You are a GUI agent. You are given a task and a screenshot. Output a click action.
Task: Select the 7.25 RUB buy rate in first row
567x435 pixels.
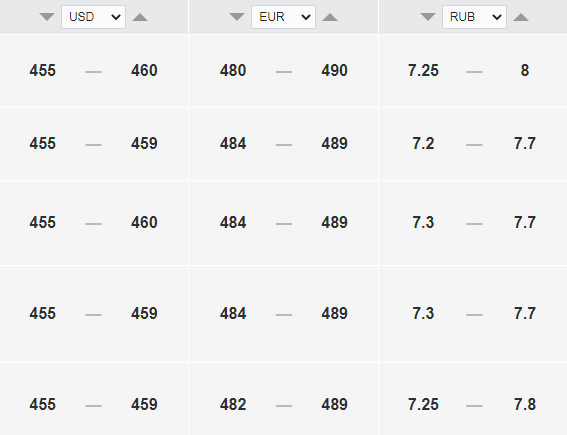pyautogui.click(x=423, y=71)
